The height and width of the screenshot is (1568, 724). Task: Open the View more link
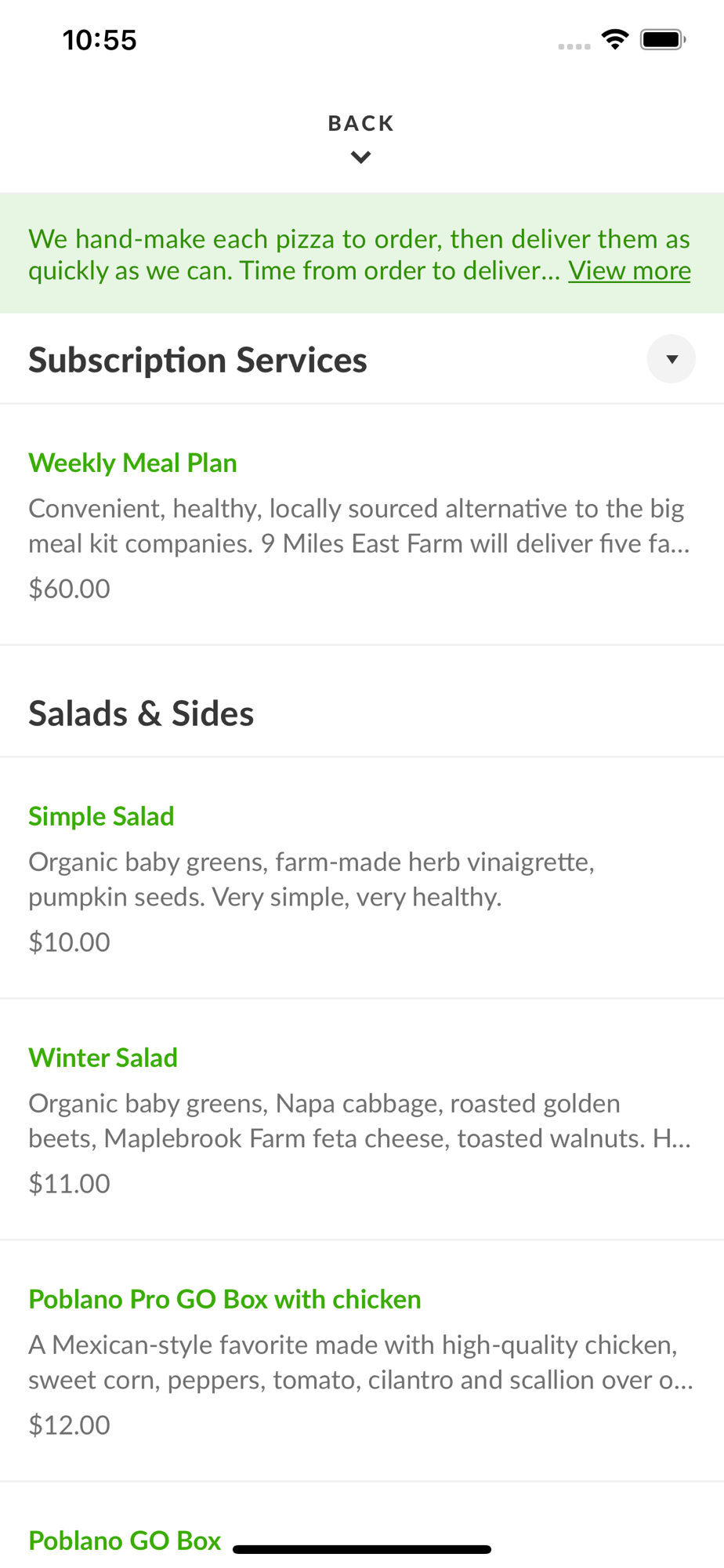pos(629,270)
